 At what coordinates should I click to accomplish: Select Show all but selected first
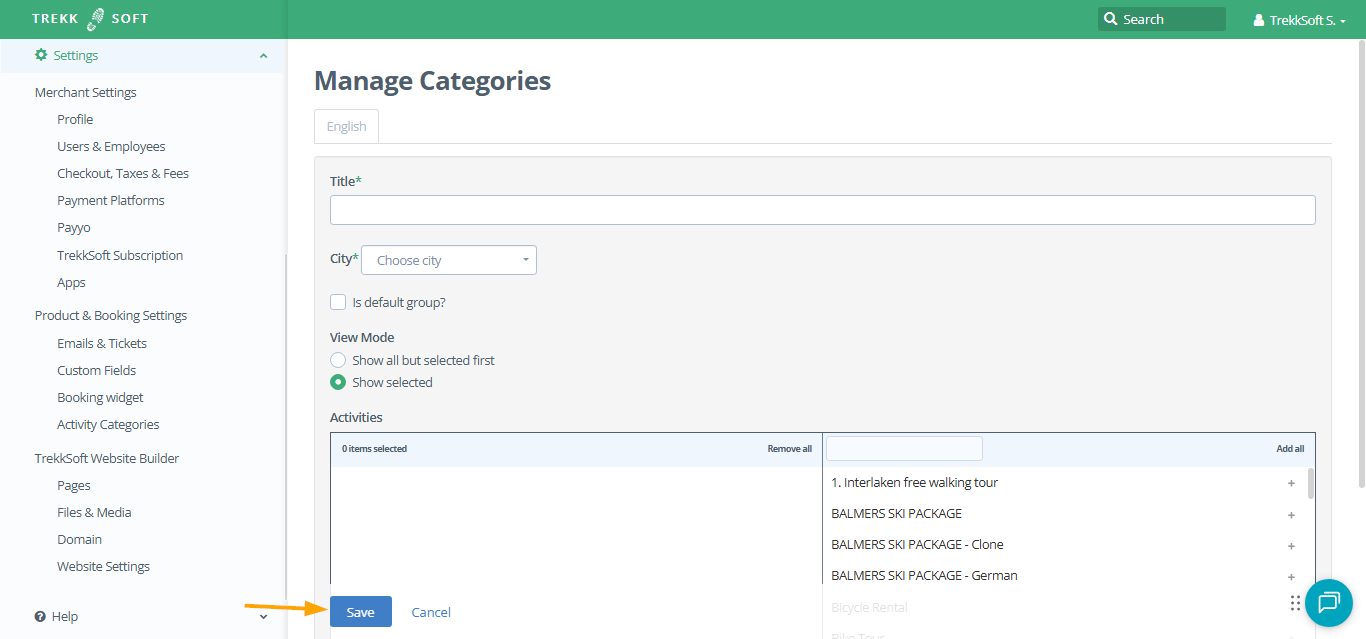click(x=338, y=360)
